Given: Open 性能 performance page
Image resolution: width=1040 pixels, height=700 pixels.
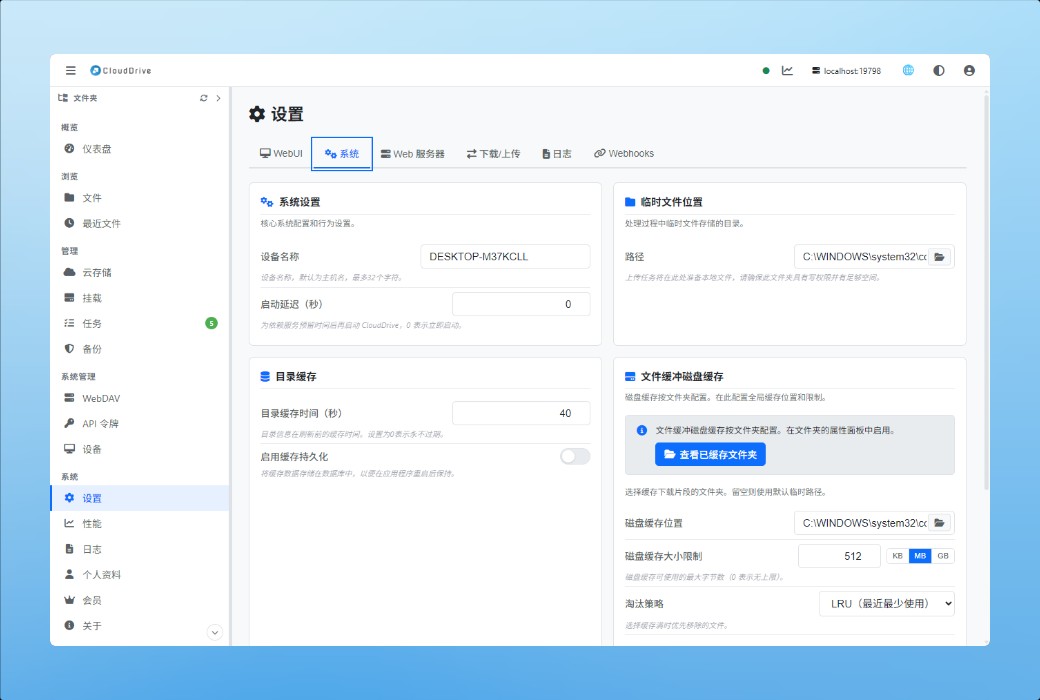Looking at the screenshot, I should pos(140,524).
